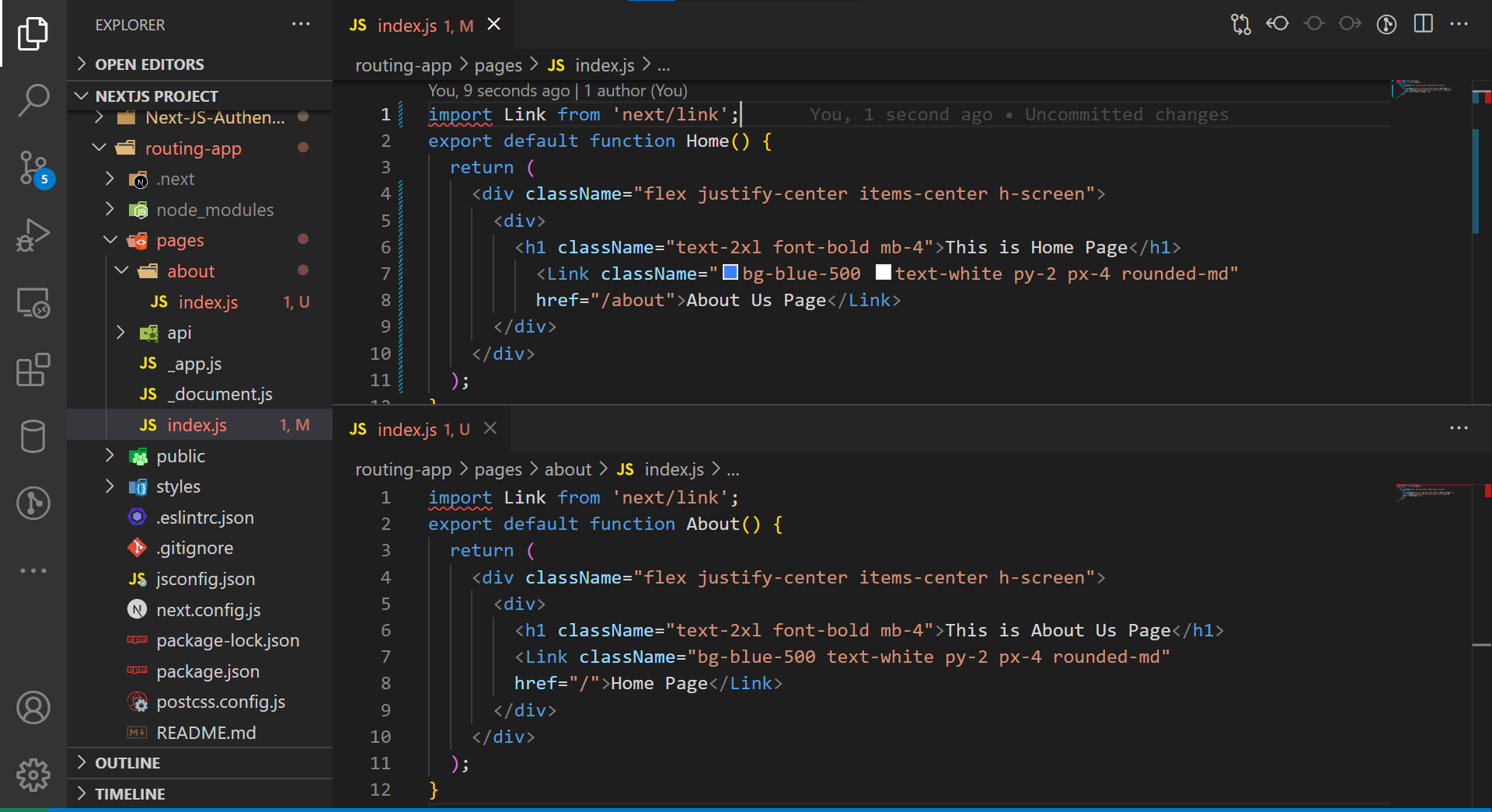Open changes with previous revision
Image resolution: width=1492 pixels, height=812 pixels.
(1277, 24)
